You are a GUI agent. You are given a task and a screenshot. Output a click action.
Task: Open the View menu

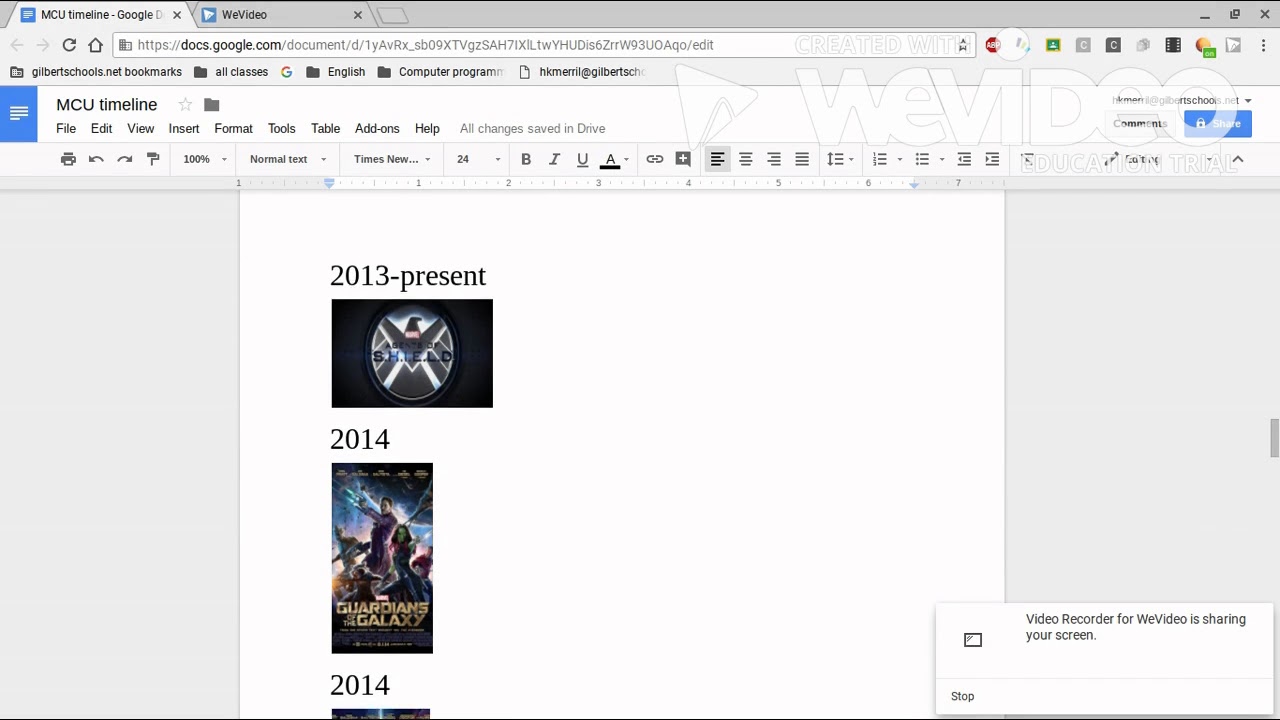140,128
